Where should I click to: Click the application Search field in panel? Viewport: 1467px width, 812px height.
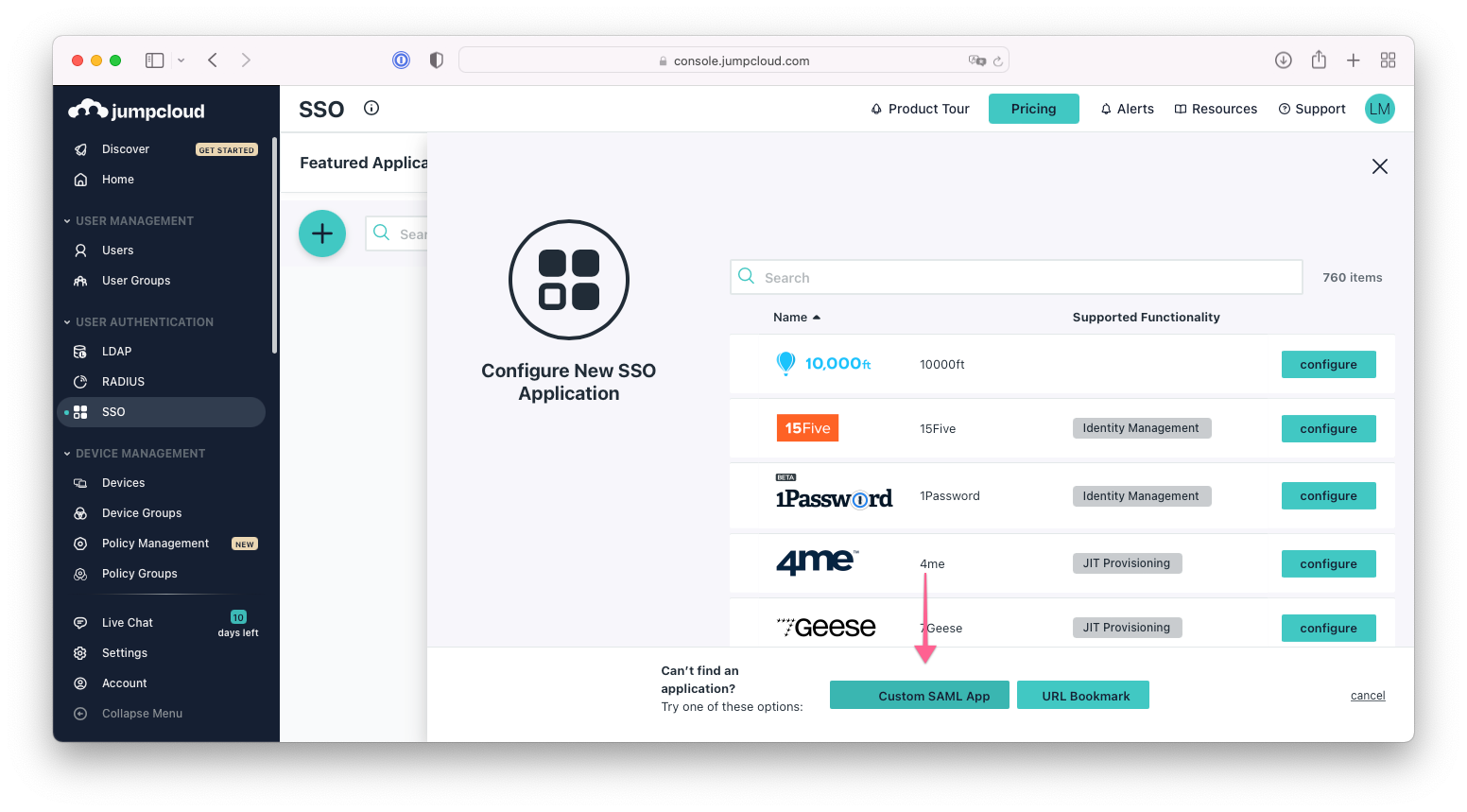click(x=1016, y=278)
